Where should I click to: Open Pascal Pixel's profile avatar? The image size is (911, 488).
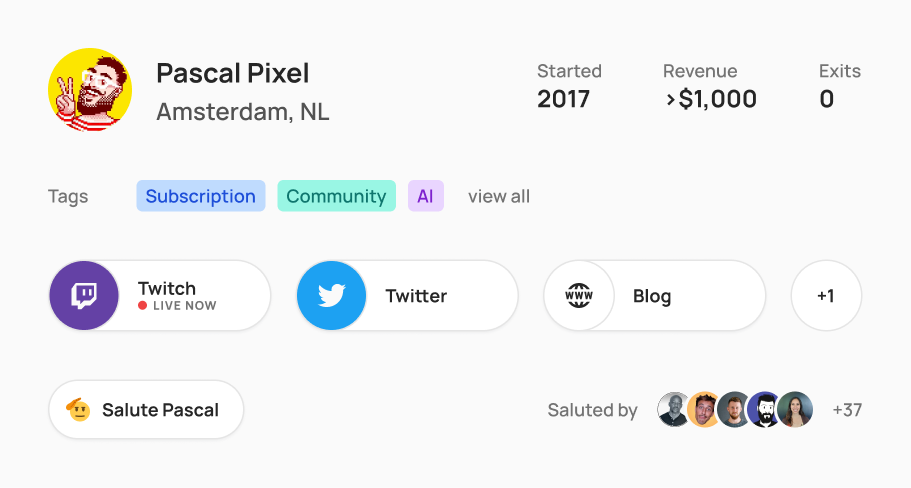click(90, 89)
